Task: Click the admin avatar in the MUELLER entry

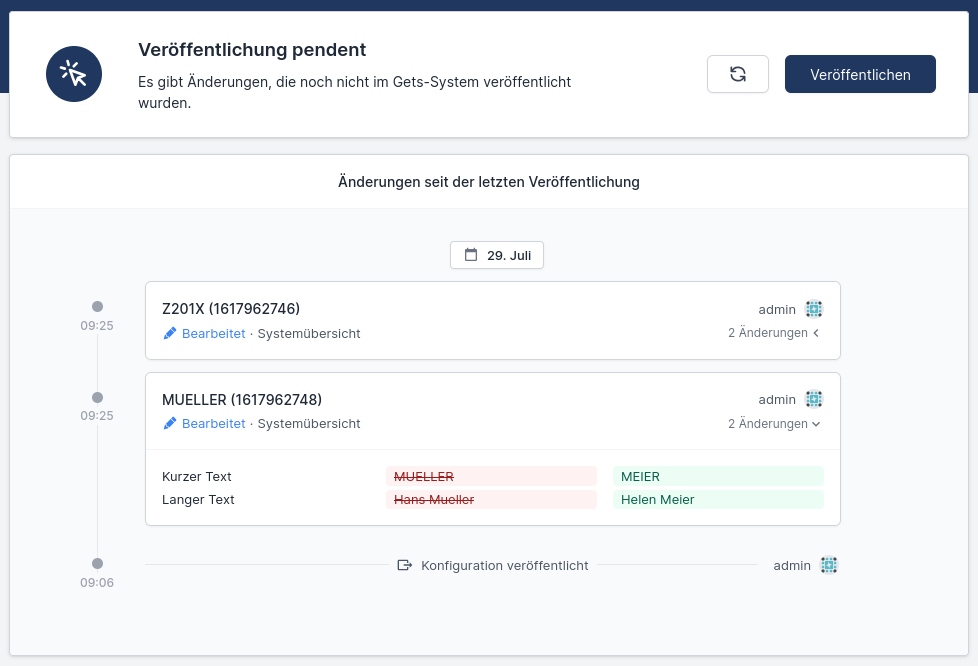Action: click(814, 399)
